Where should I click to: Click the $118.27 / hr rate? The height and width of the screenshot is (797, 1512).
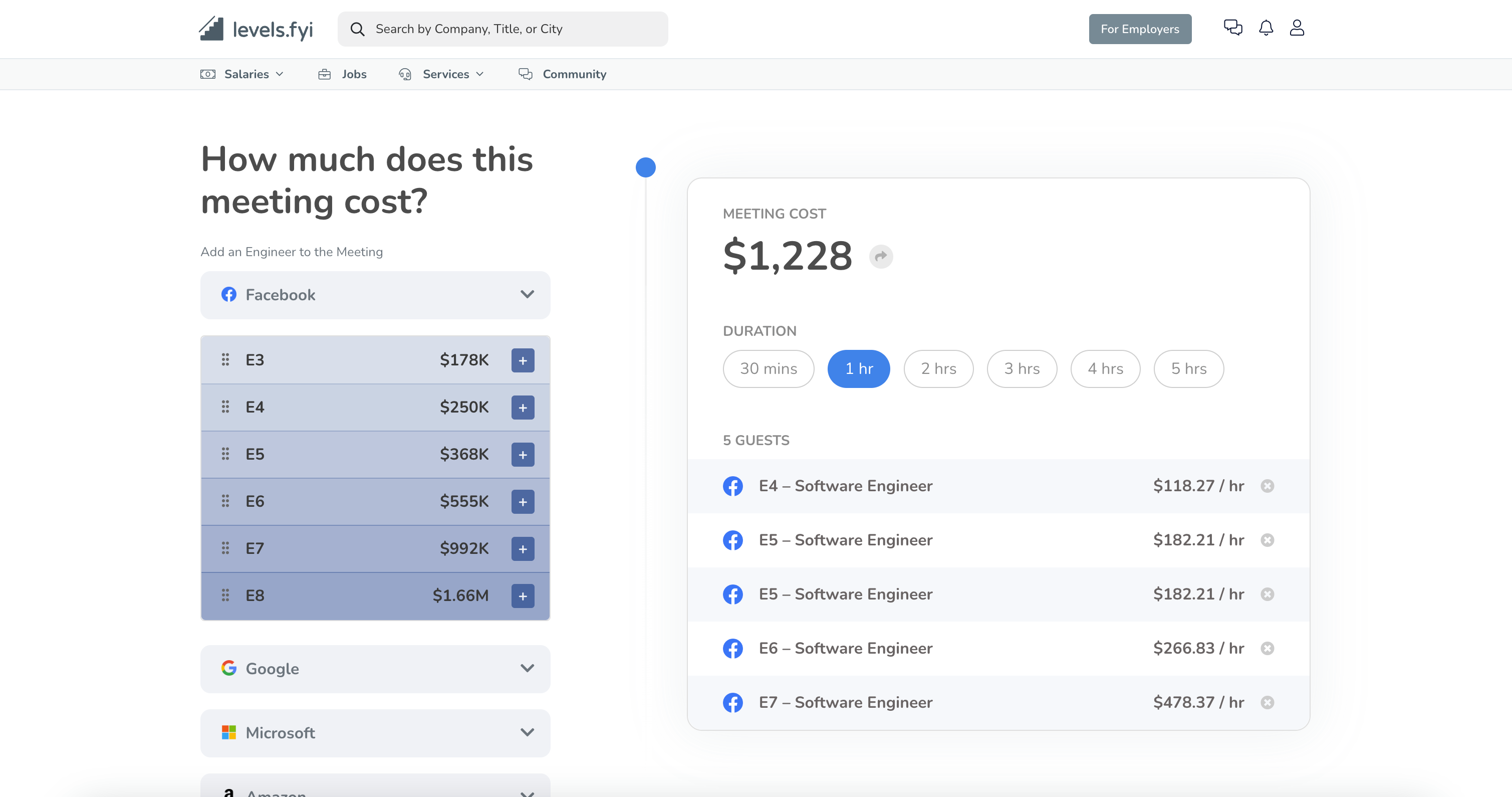pyautogui.click(x=1198, y=486)
